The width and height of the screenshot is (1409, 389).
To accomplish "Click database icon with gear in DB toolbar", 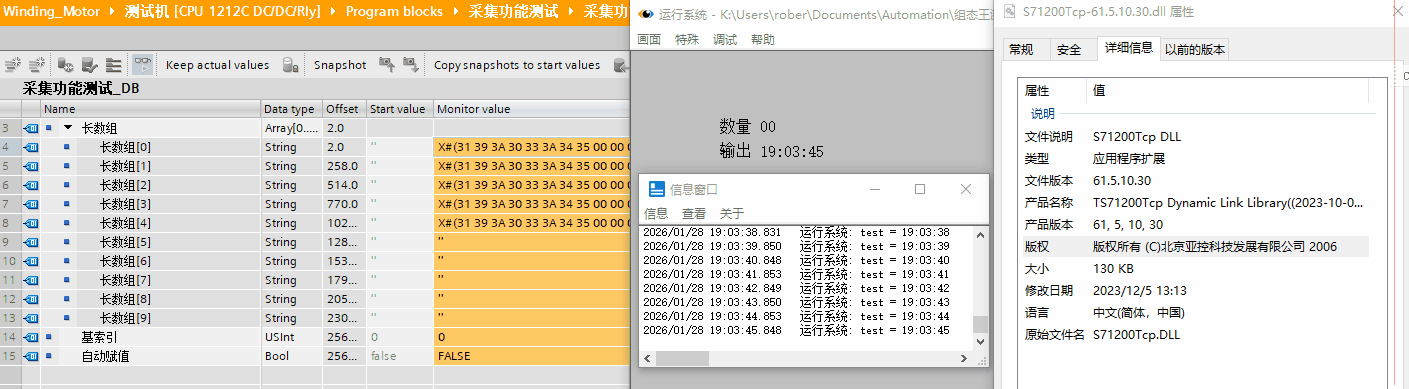I will (65, 65).
